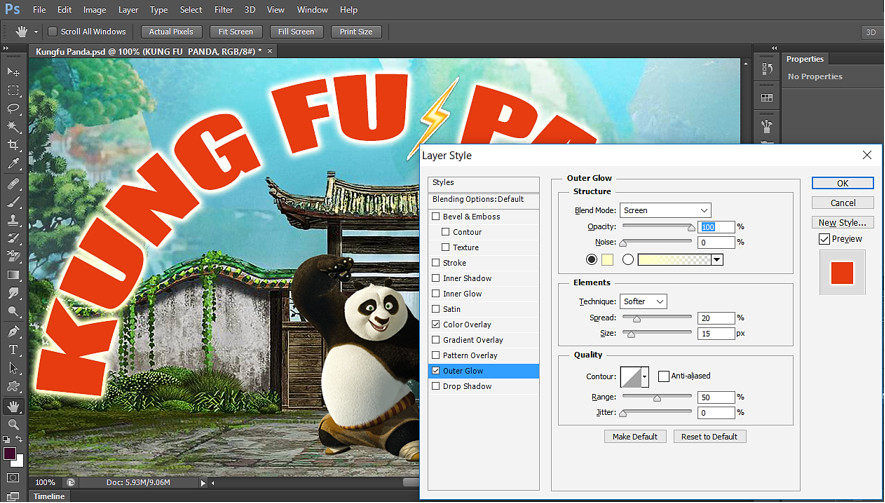
Task: Select the Healing Brush tool
Action: (x=13, y=184)
